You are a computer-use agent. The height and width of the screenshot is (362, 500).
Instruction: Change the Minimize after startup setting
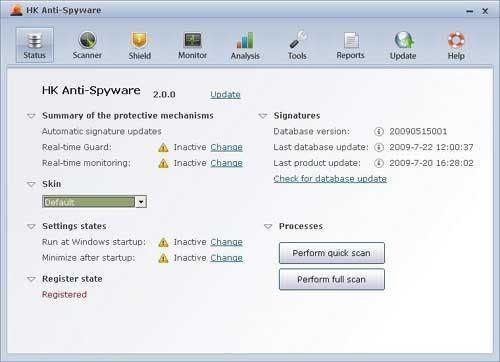[226, 258]
